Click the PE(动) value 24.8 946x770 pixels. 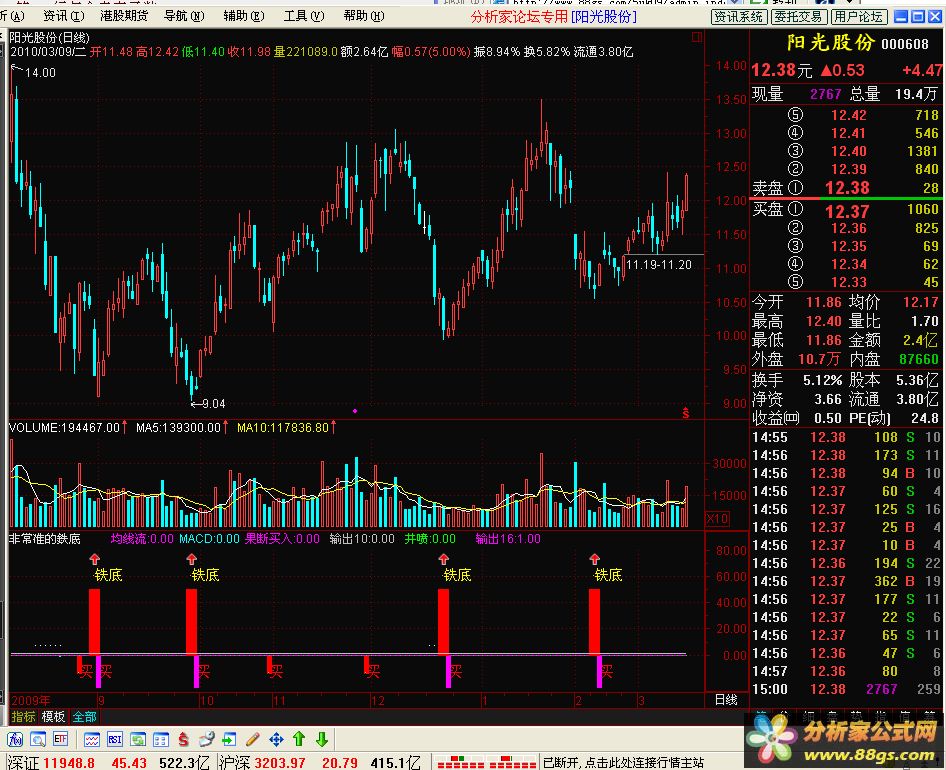(925, 418)
